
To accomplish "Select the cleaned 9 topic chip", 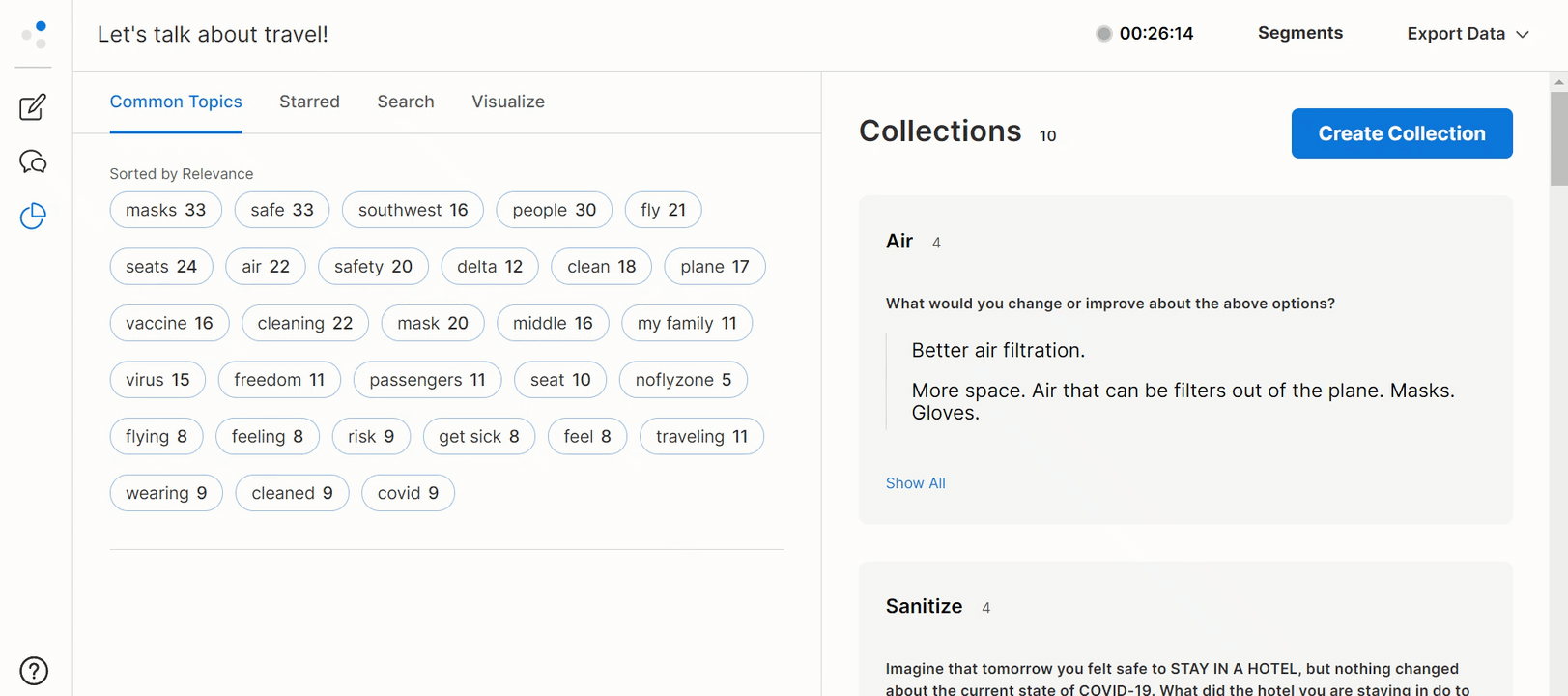I will click(x=292, y=493).
